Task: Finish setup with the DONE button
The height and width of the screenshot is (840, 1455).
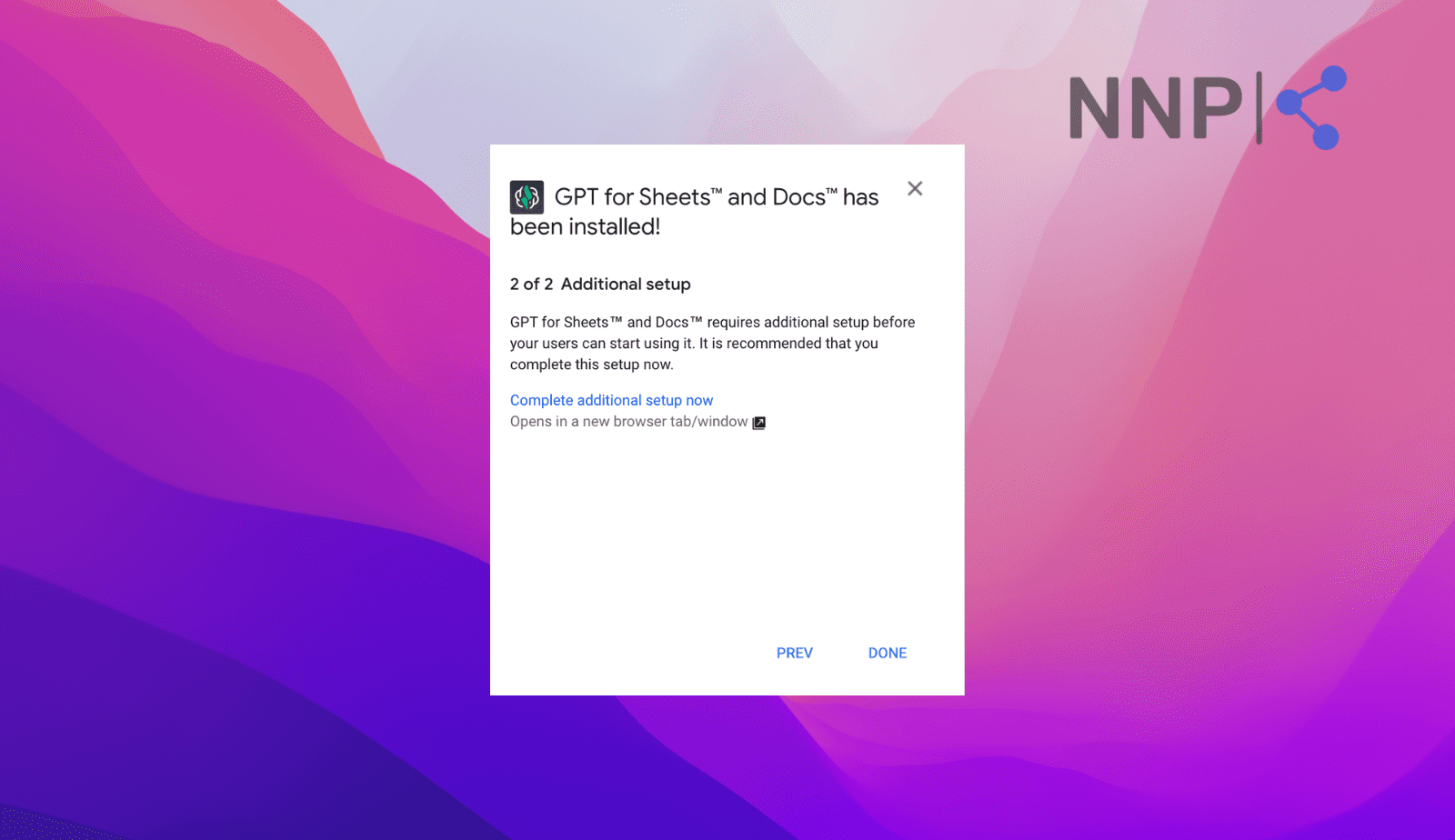Action: click(x=888, y=653)
